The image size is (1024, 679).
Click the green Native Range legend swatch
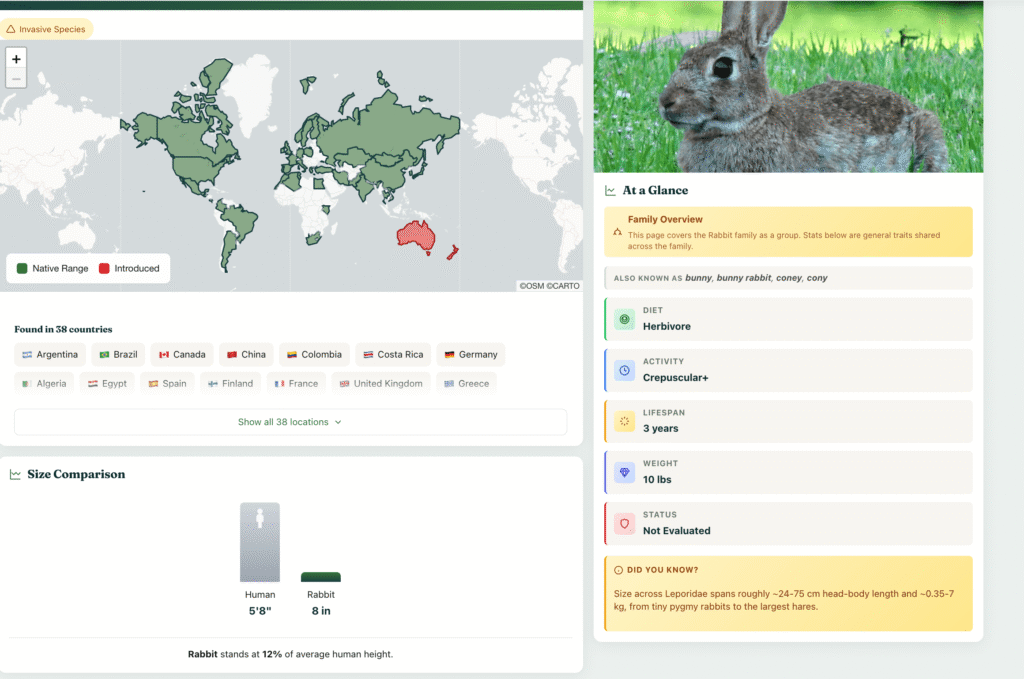(x=22, y=268)
